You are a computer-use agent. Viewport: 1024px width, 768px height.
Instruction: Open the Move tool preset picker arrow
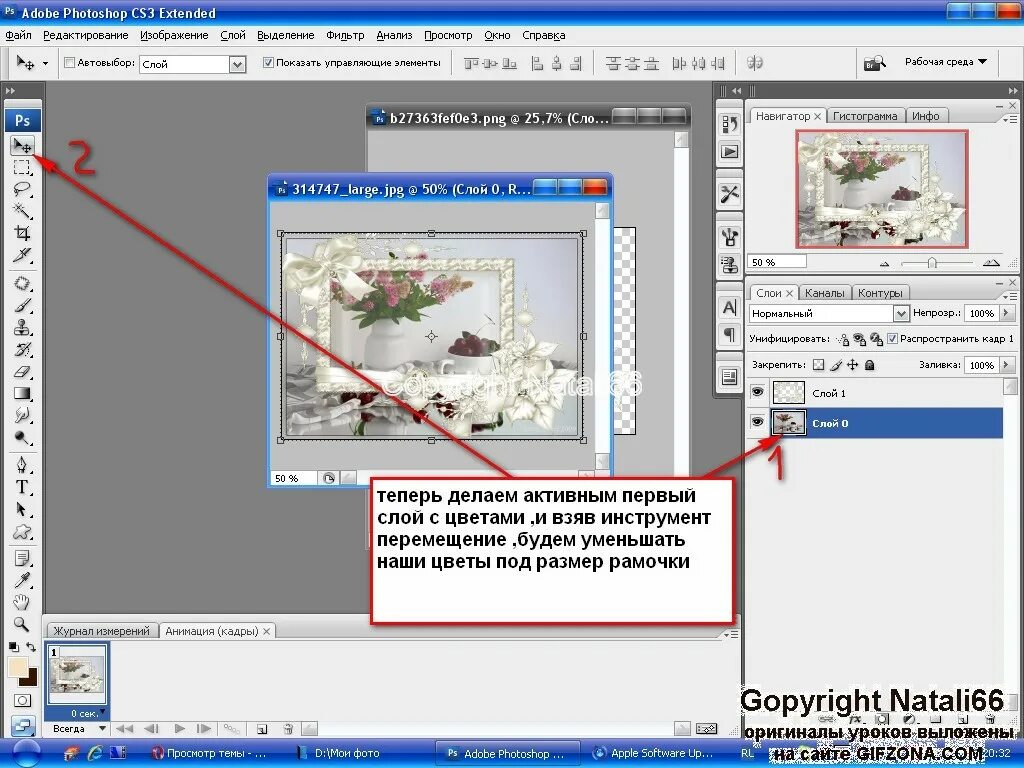click(x=45, y=63)
